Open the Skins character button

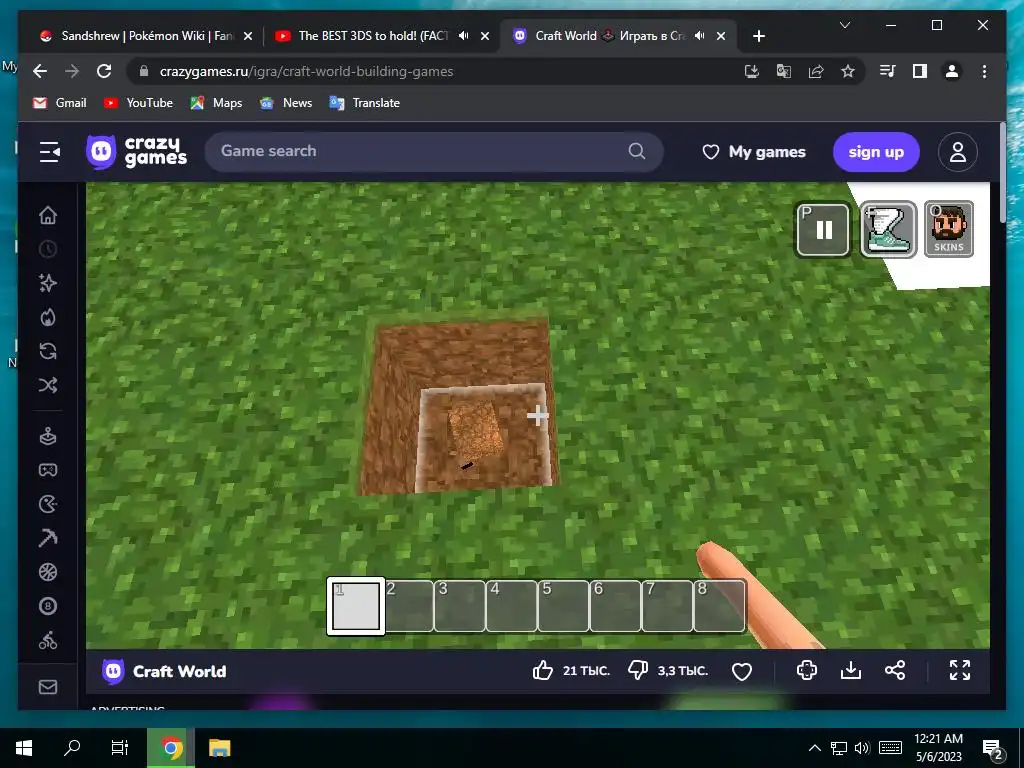(948, 229)
